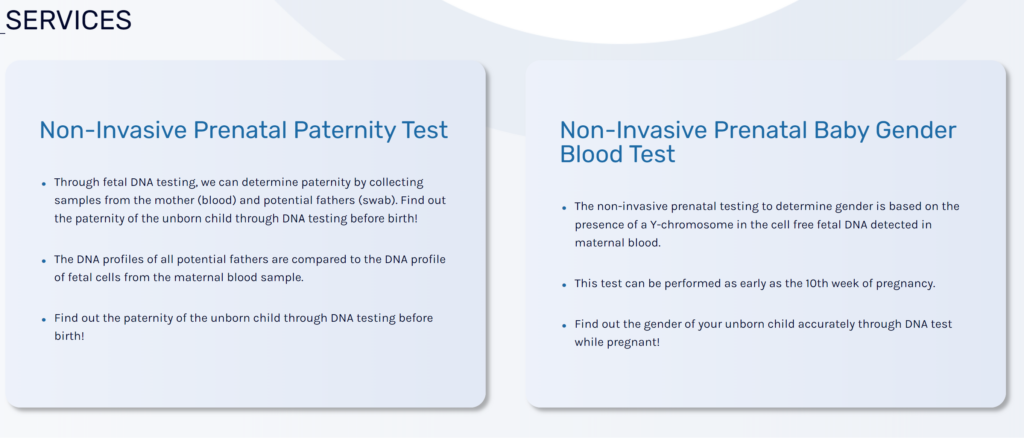This screenshot has height=438, width=1024.
Task: Click the text 'while pregnant!' in gender card
Action: [x=617, y=341]
